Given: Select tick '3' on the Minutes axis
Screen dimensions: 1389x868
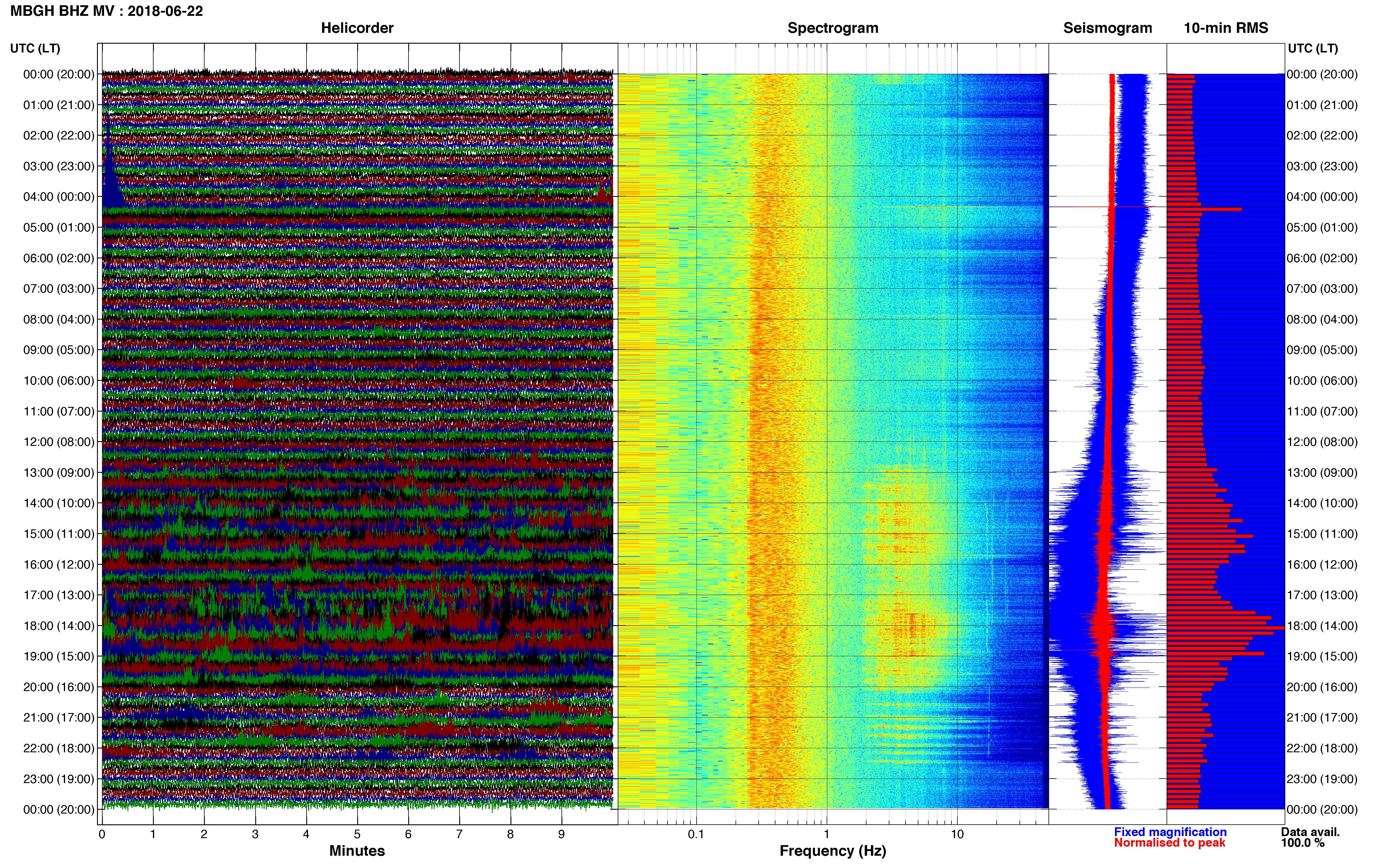Looking at the screenshot, I should 255,835.
